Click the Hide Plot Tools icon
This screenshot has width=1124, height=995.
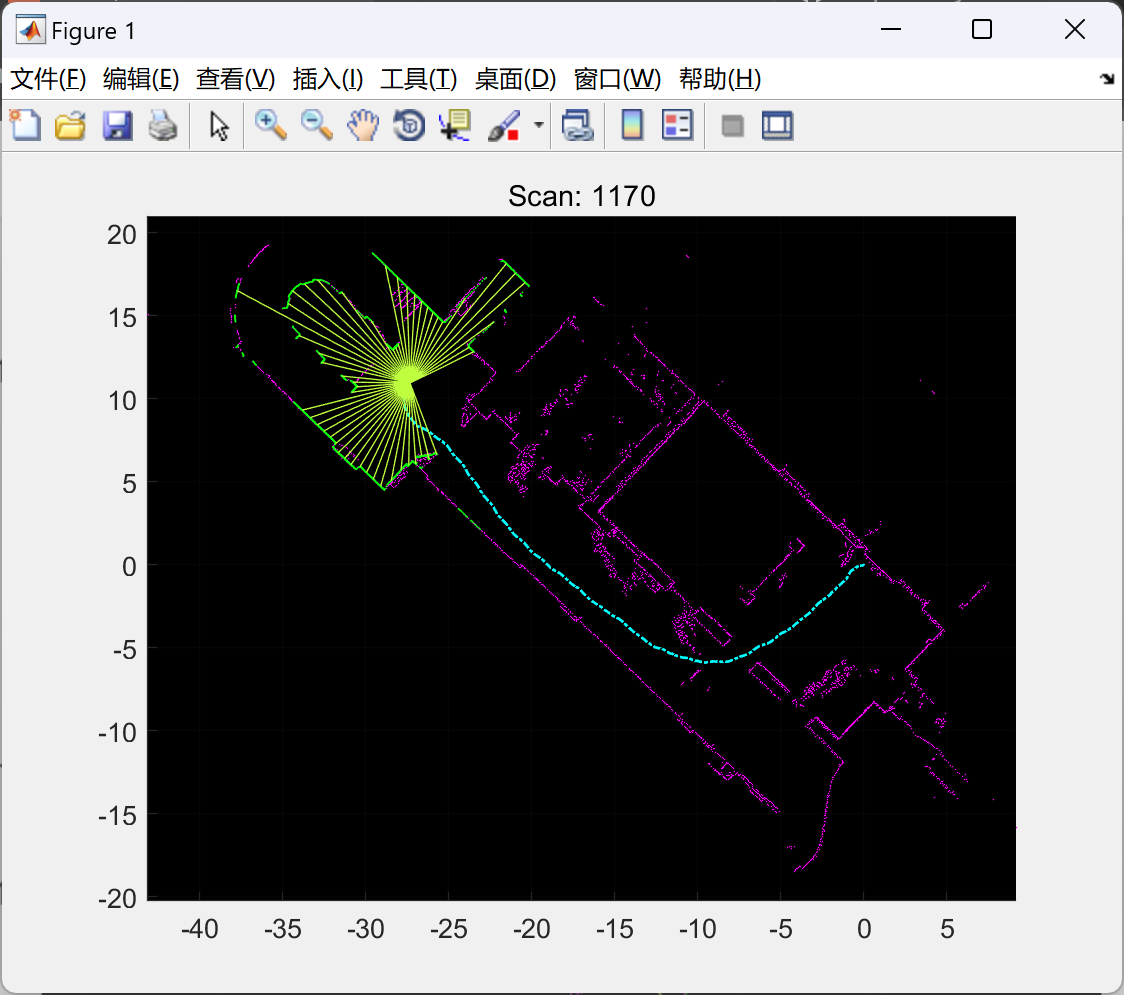[x=732, y=126]
